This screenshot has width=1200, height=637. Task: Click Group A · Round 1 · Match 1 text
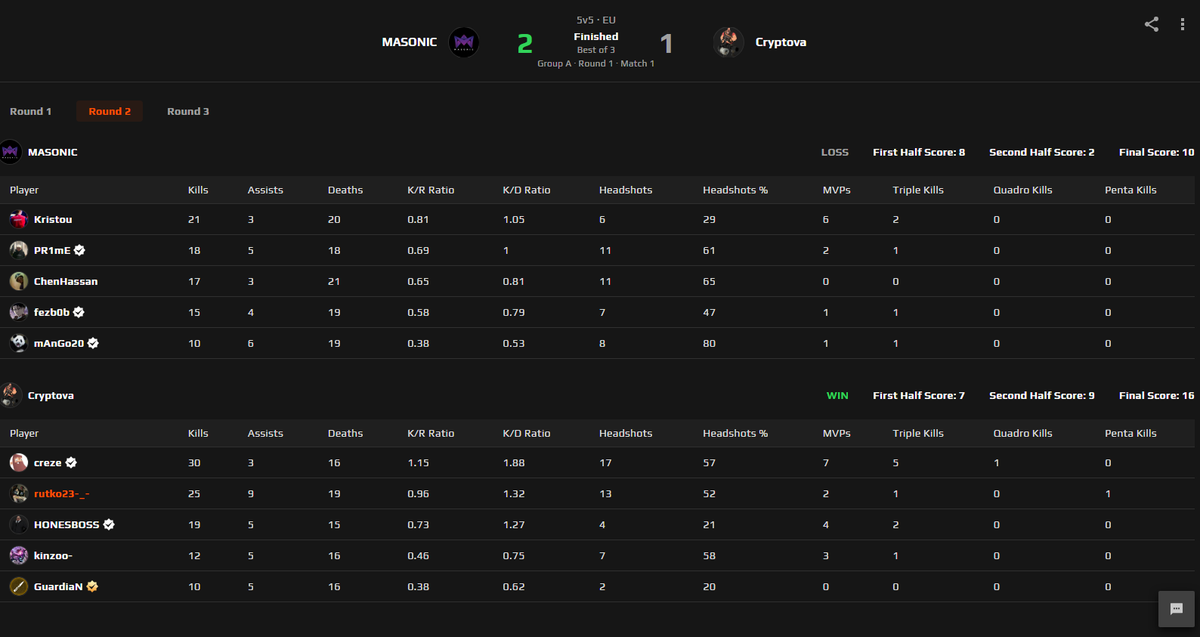pyautogui.click(x=596, y=63)
